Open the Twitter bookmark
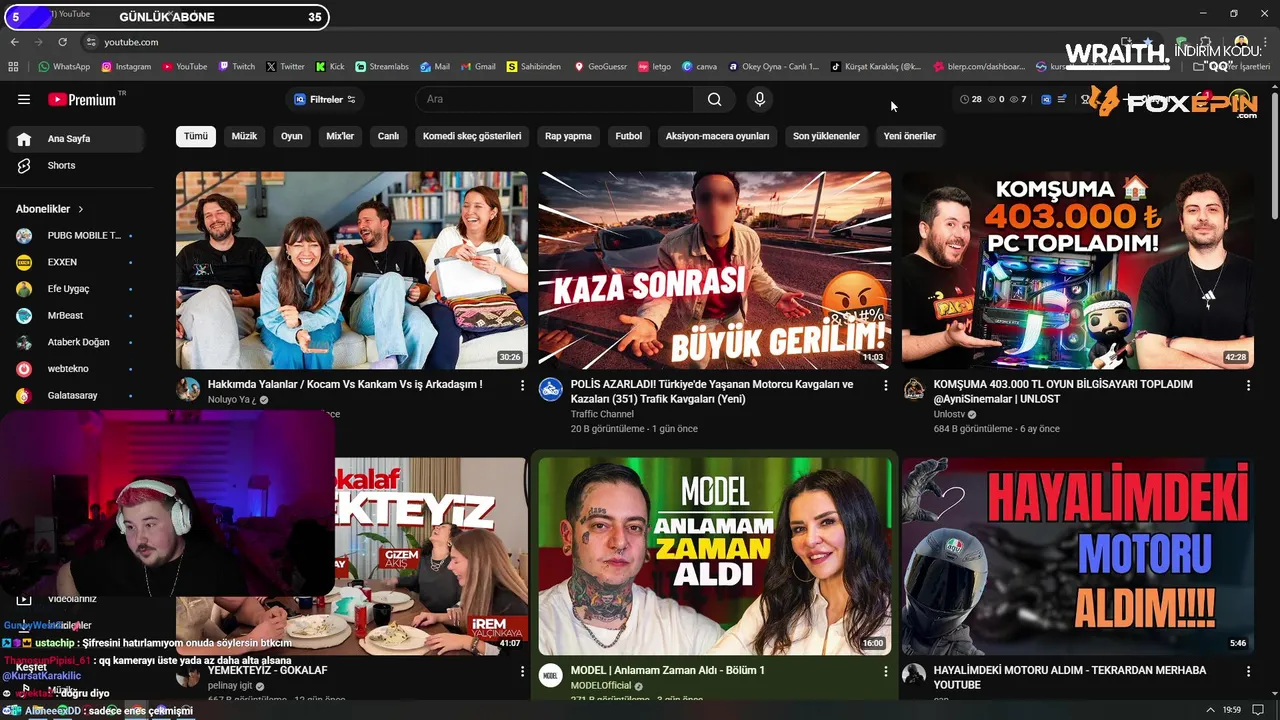This screenshot has width=1280, height=720. [x=285, y=67]
